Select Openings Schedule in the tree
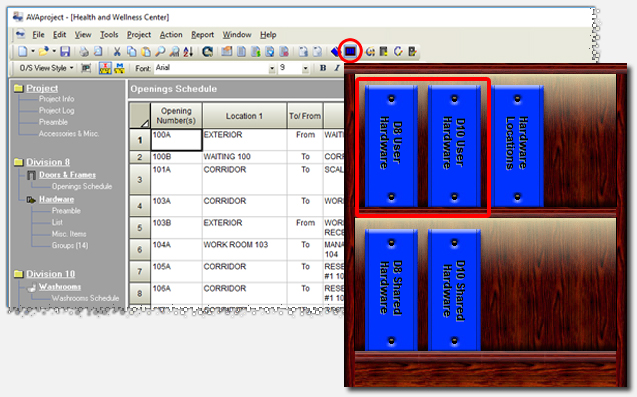Viewport: 637px width, 397px height. [82, 187]
